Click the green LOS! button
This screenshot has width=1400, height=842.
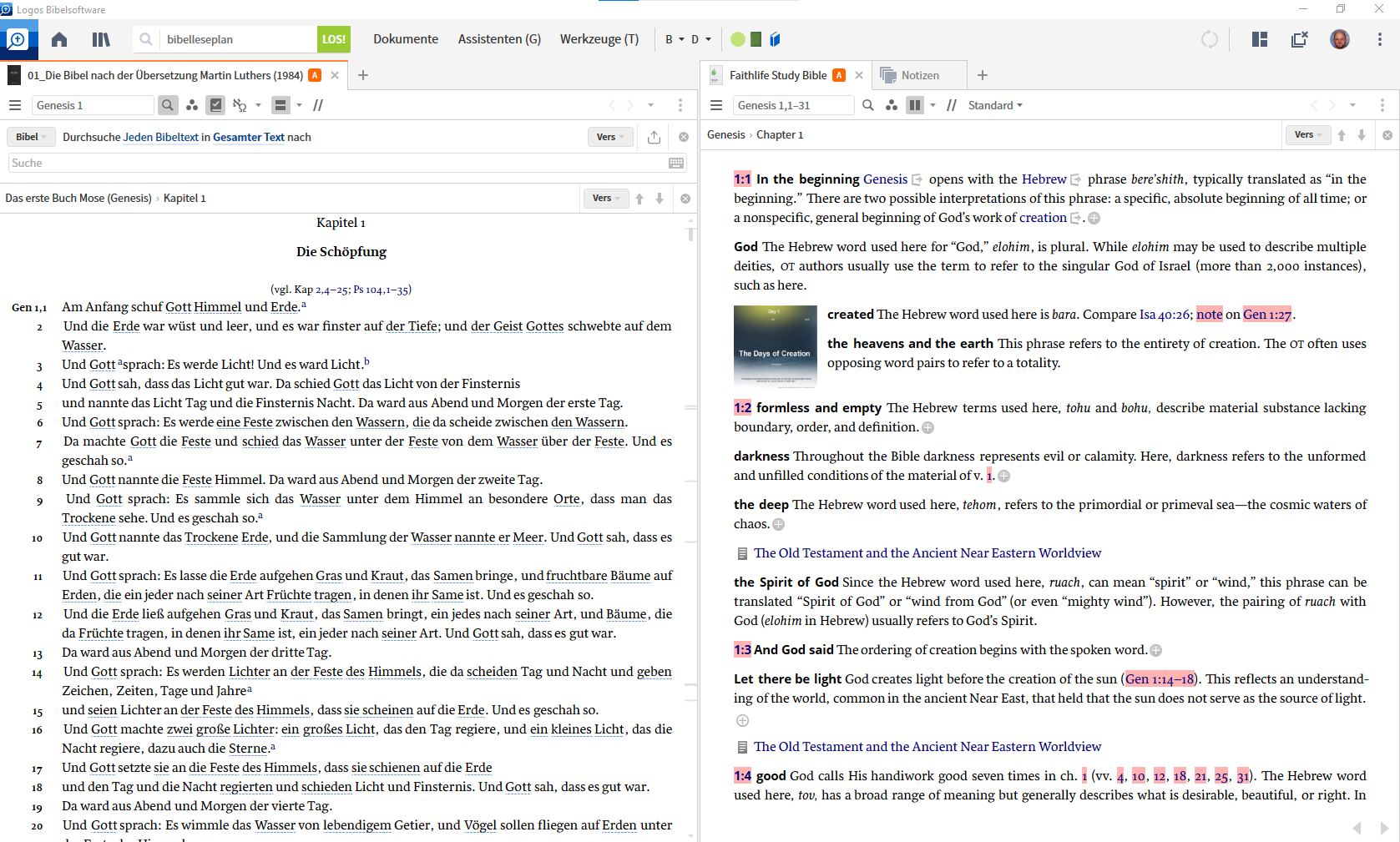point(333,39)
